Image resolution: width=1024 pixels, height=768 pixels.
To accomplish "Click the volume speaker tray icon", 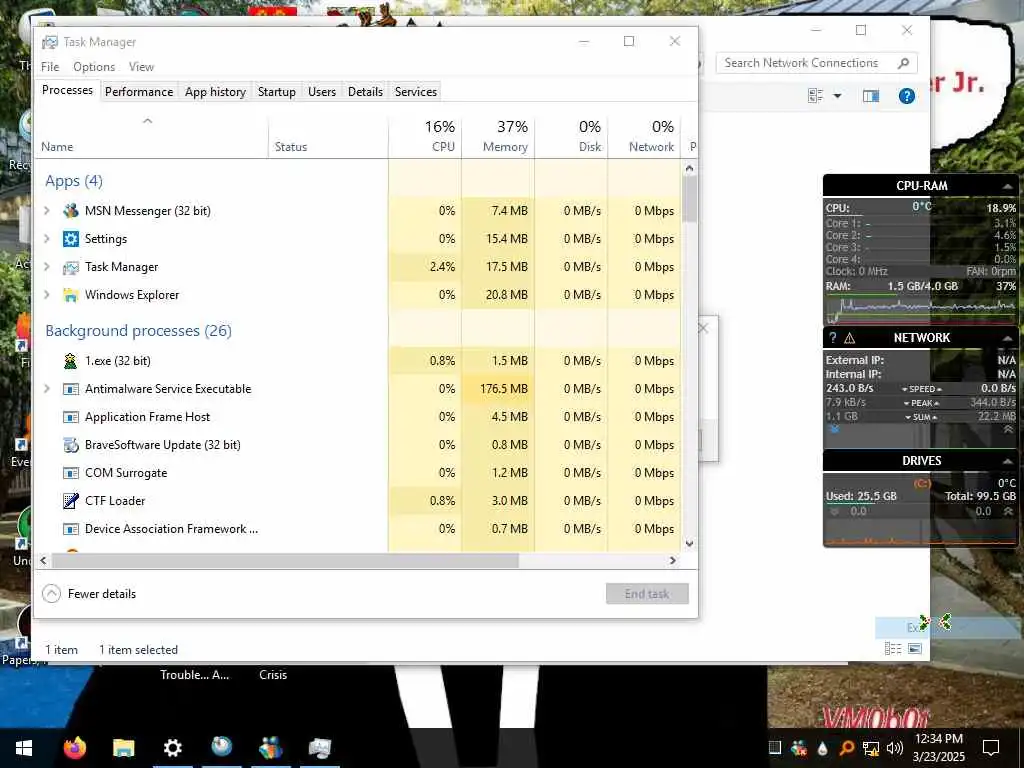I will (x=895, y=748).
